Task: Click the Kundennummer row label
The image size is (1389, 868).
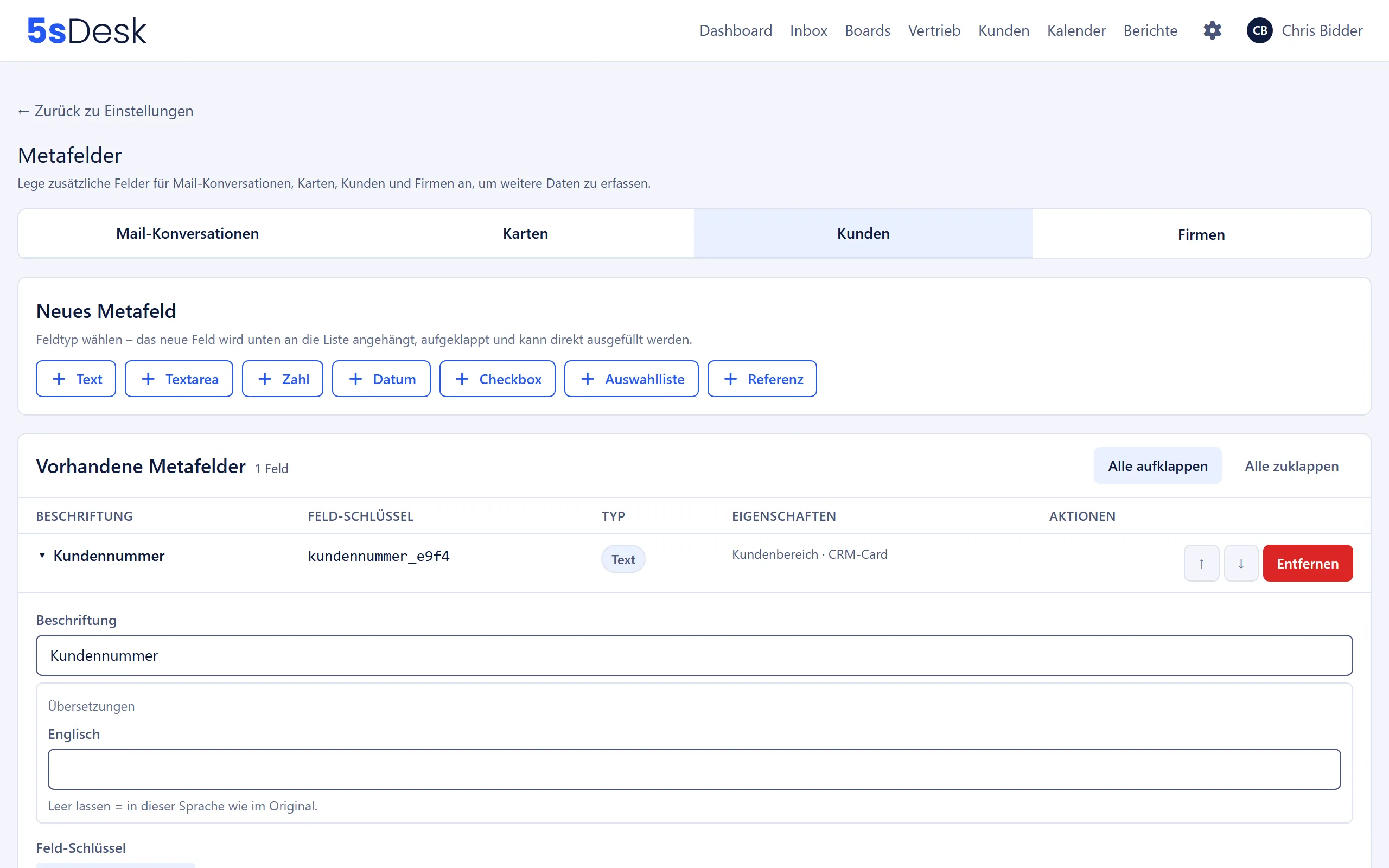Action: (109, 556)
